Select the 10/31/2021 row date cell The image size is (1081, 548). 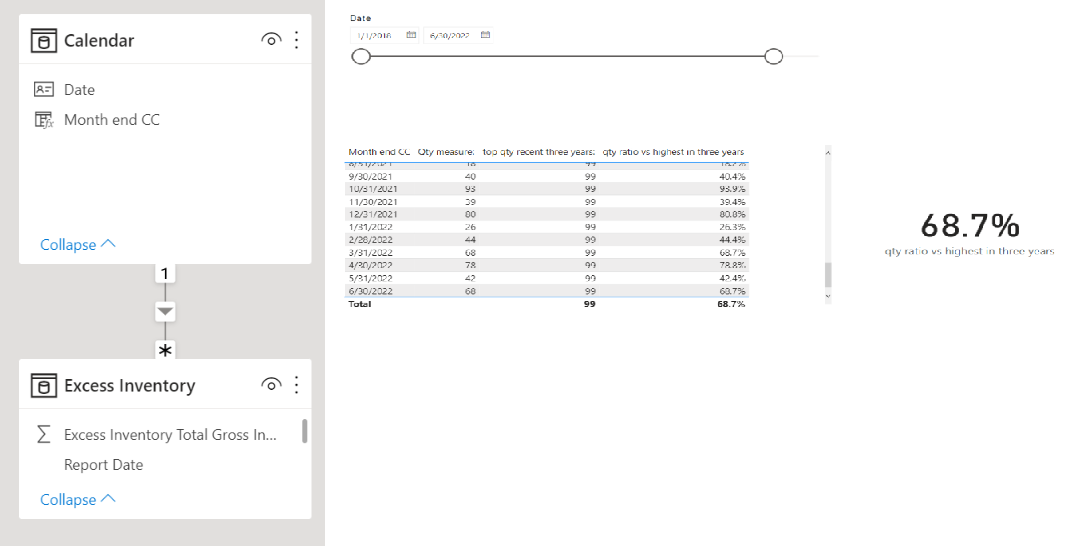tap(372, 189)
